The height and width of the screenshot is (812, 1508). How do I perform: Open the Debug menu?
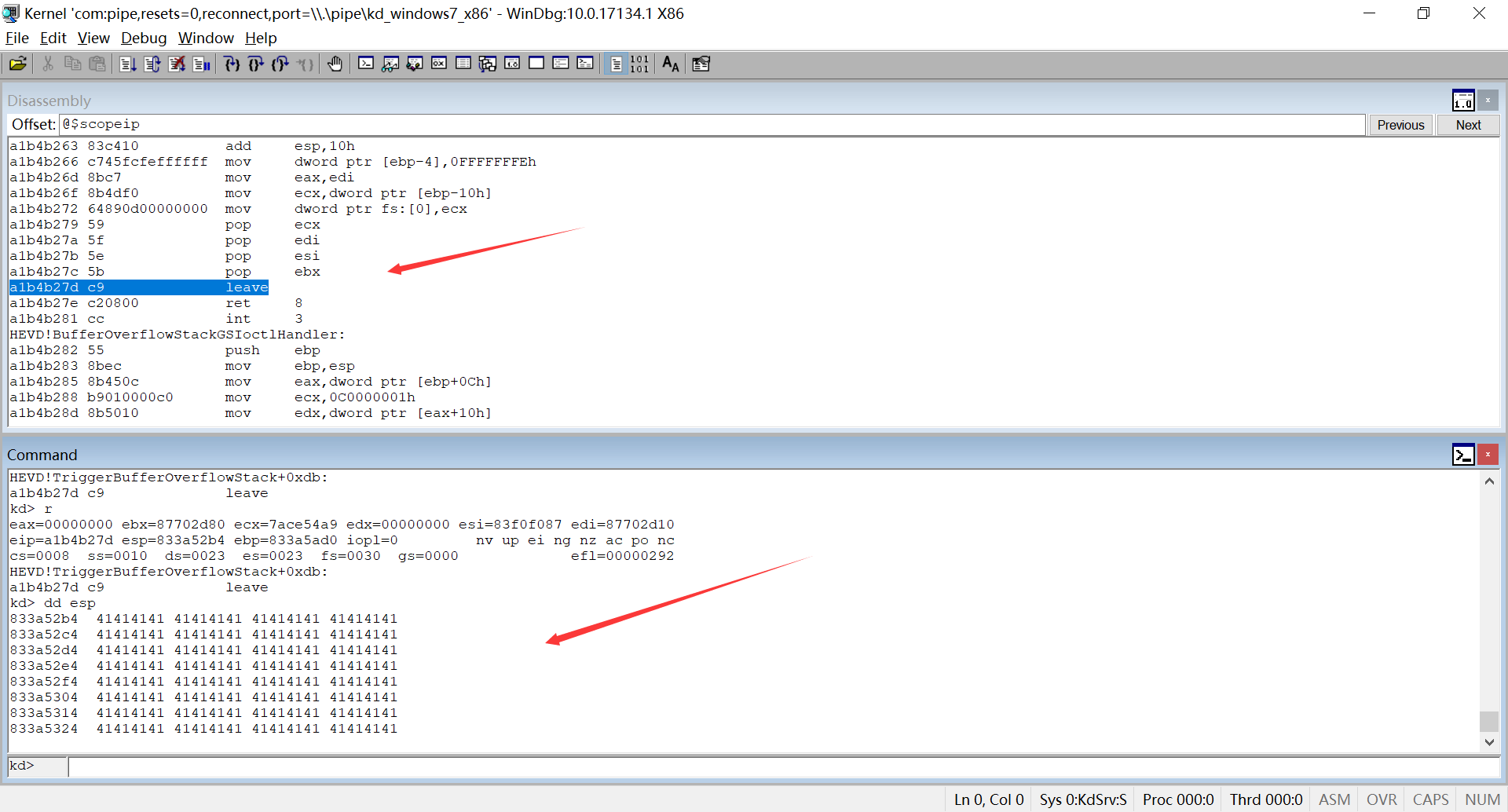point(144,38)
